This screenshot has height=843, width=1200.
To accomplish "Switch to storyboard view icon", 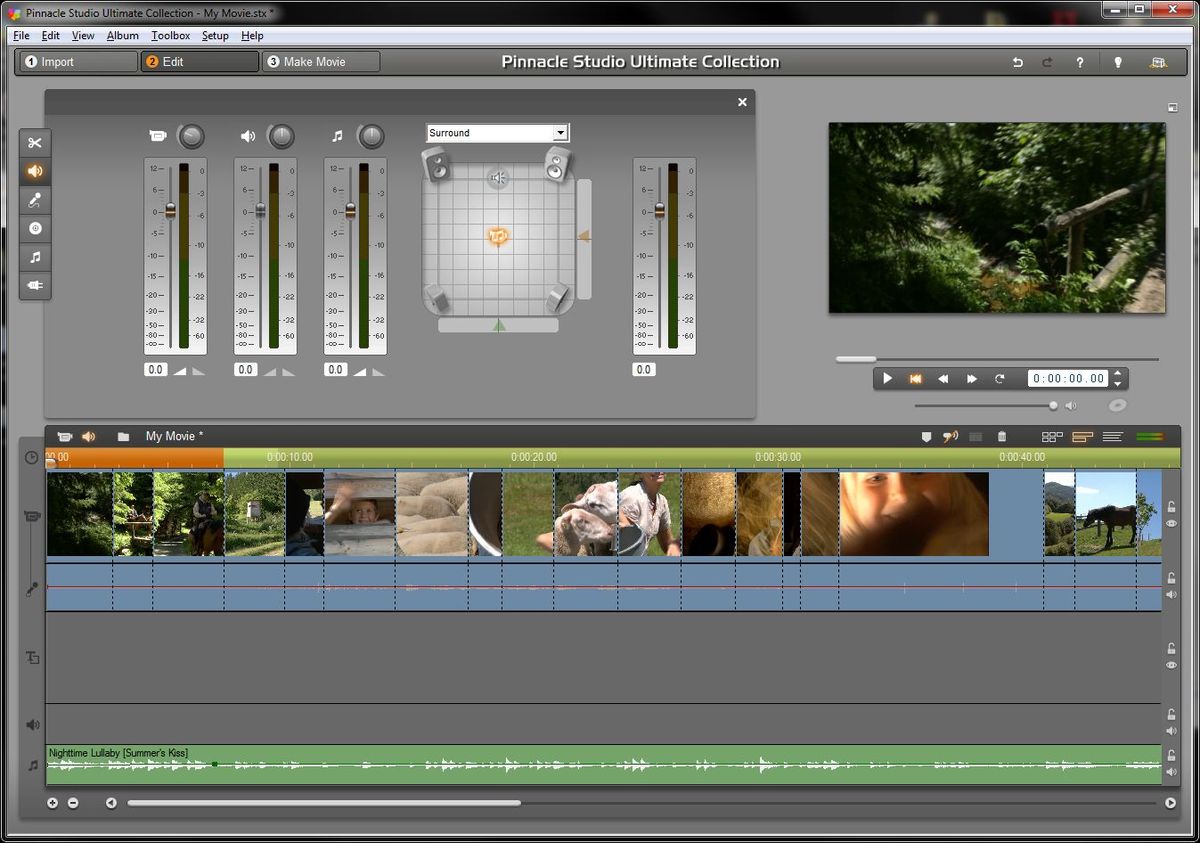I will tap(1052, 437).
